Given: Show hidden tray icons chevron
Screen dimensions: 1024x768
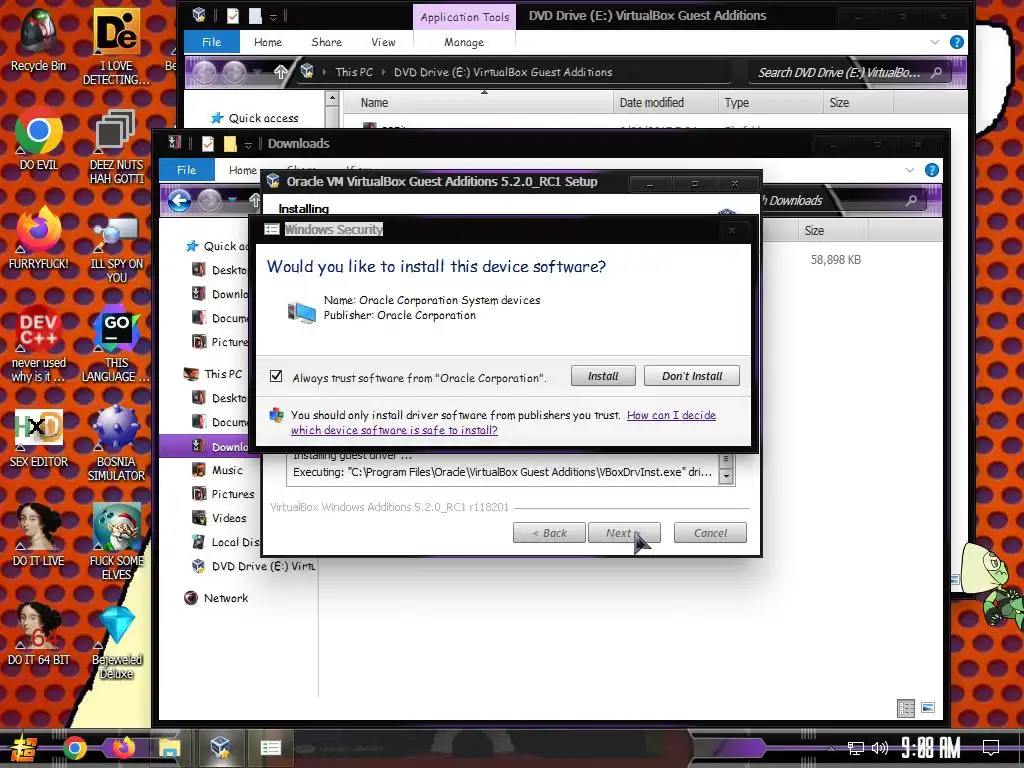Looking at the screenshot, I should 831,748.
